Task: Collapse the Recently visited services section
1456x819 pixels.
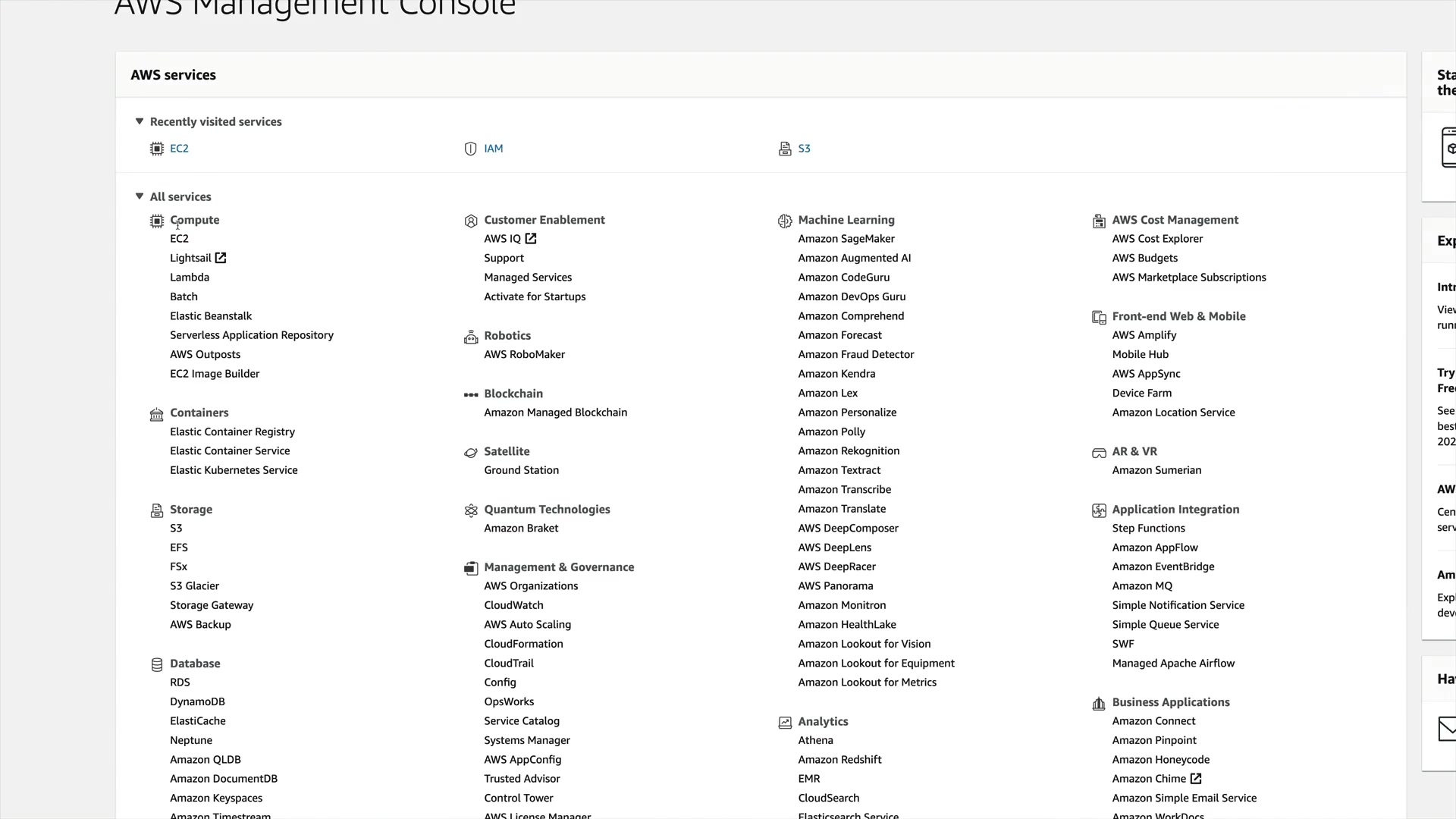Action: coord(140,121)
